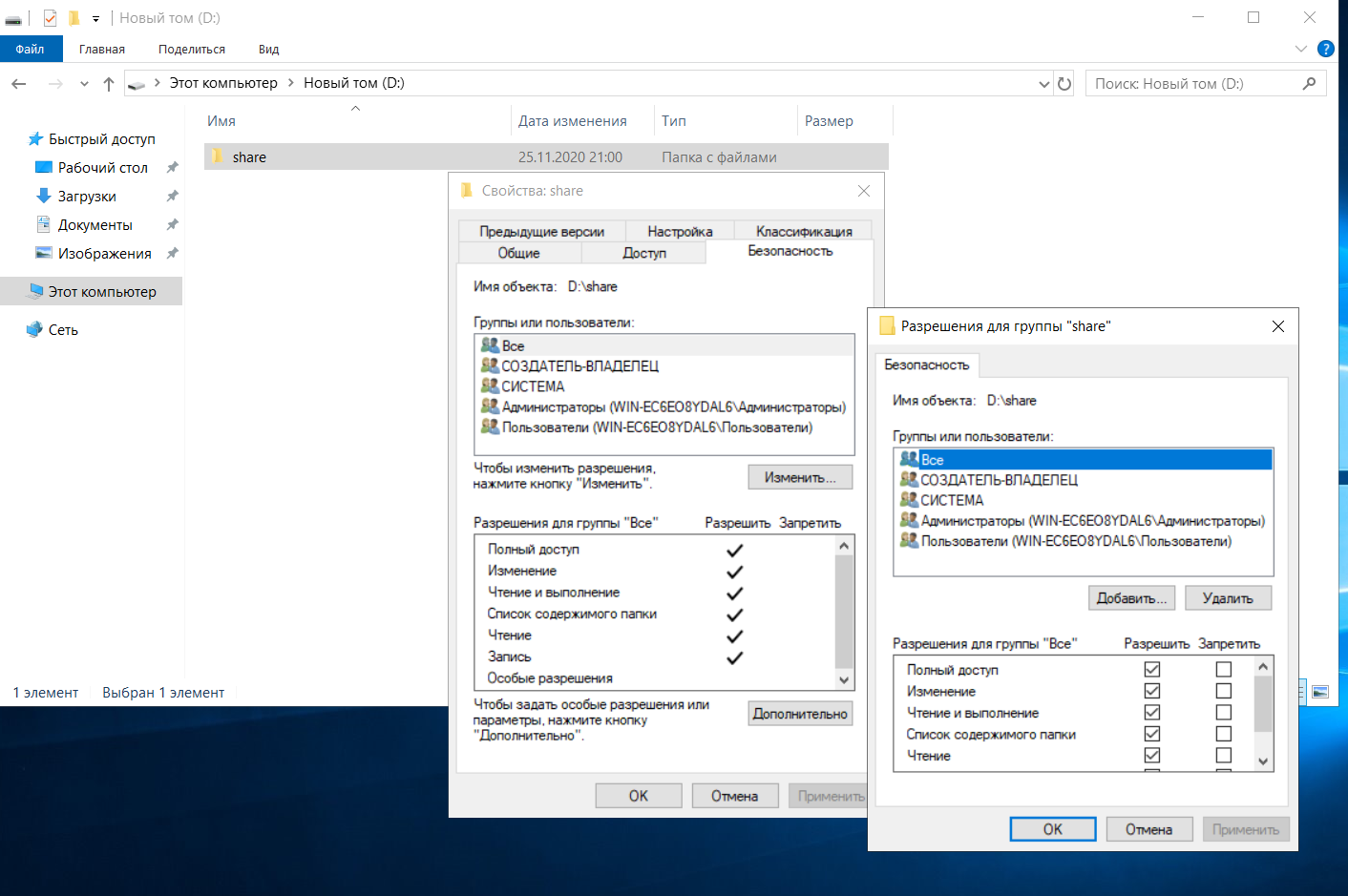Toggle Allow checkbox for Изменение
This screenshot has height=896, width=1348.
[1152, 691]
